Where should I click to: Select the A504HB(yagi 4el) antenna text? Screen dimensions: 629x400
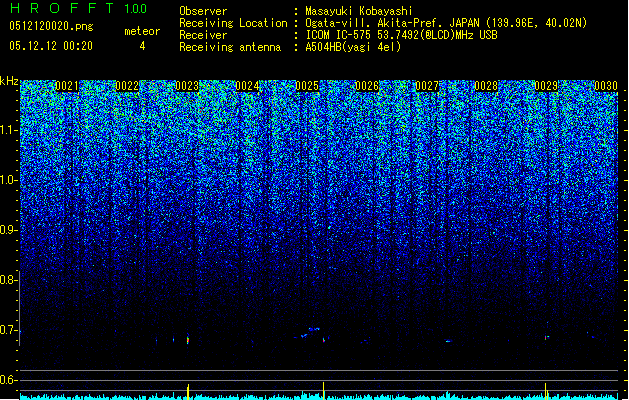[353, 47]
